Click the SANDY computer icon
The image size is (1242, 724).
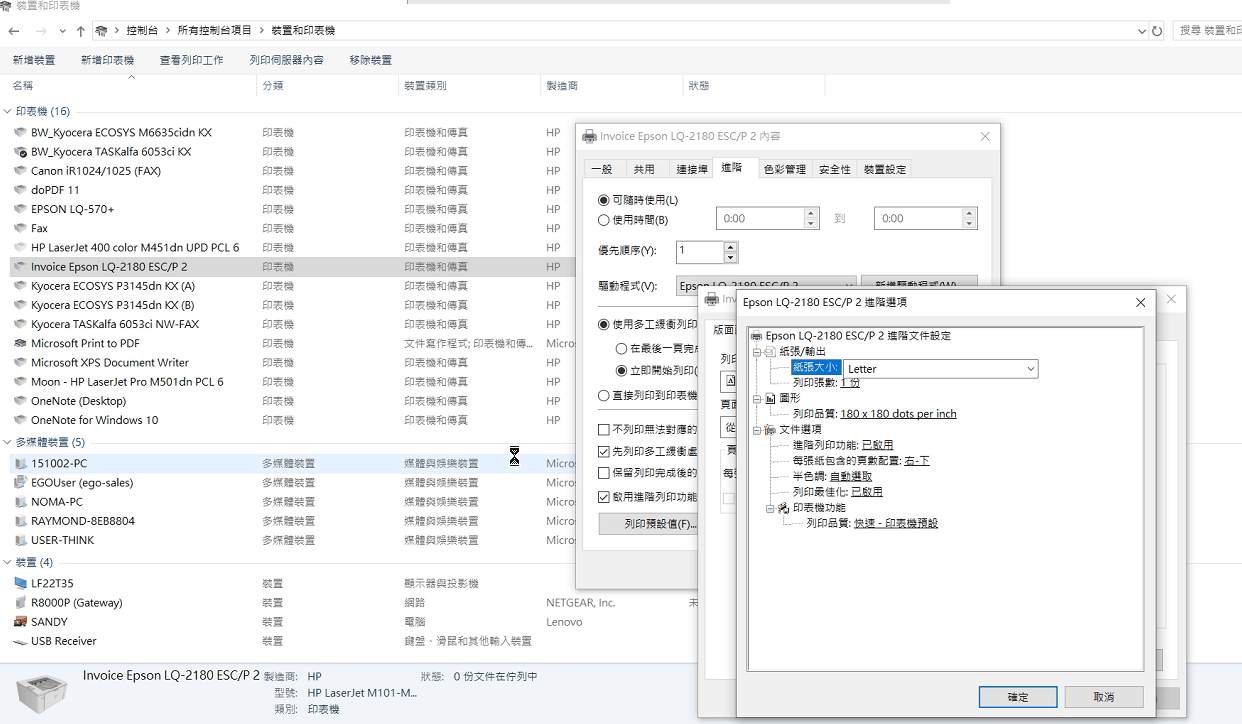pos(20,622)
